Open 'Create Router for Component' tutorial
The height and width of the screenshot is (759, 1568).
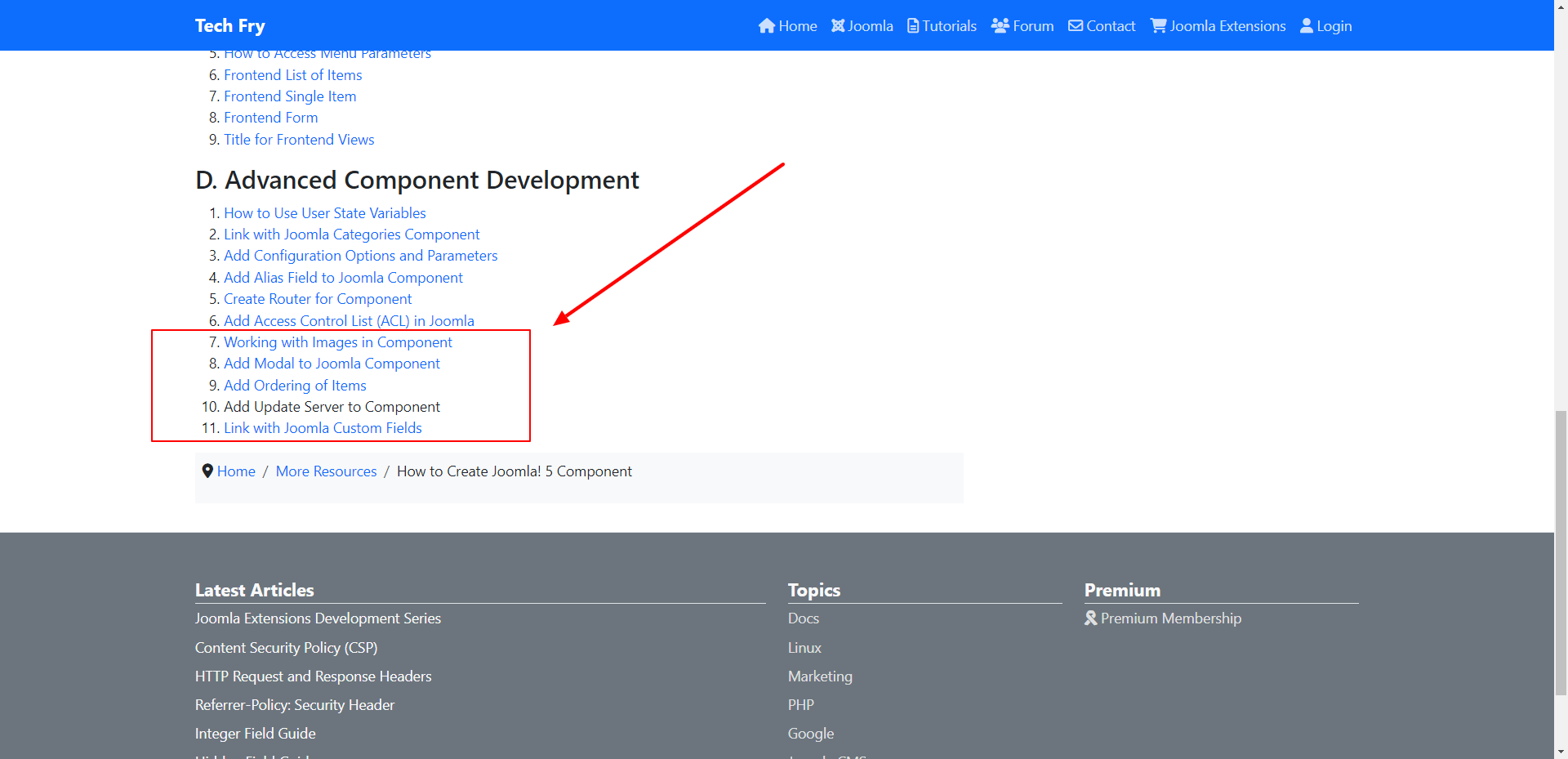(318, 299)
